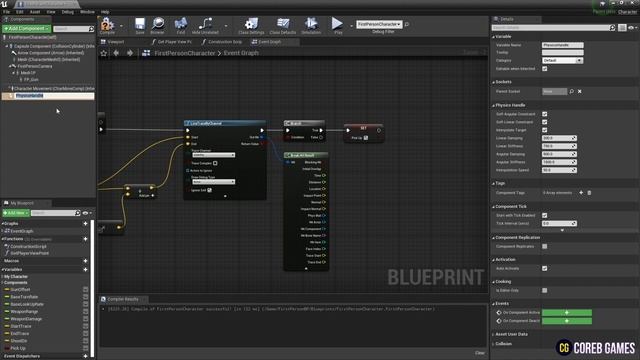Image resolution: width=640 pixels, height=360 pixels.
Task: Open the Debug Filter FirstPersonCharacter dropdown
Action: click(379, 24)
